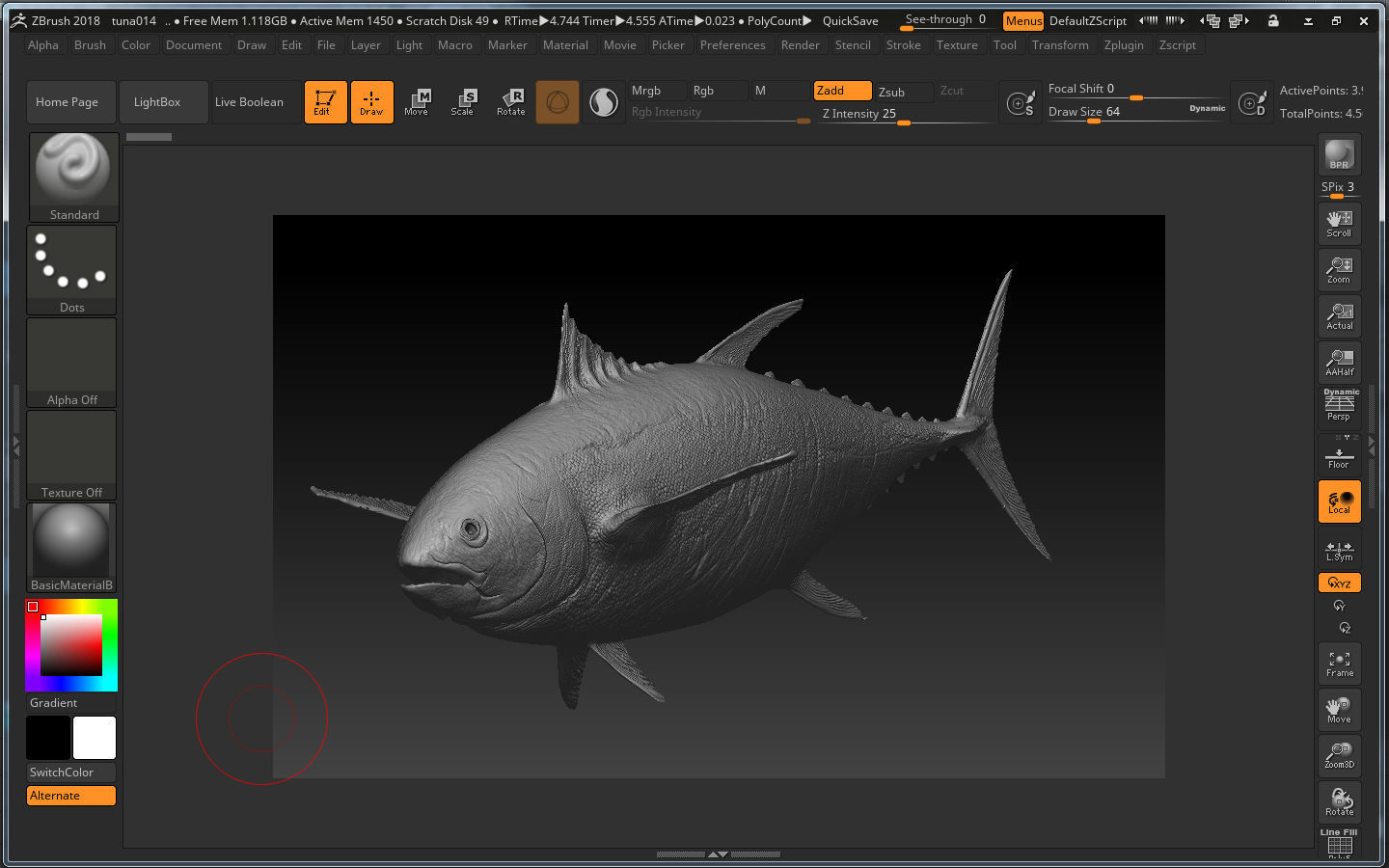Open the Zplugin menu
1389x868 pixels.
tap(1124, 45)
